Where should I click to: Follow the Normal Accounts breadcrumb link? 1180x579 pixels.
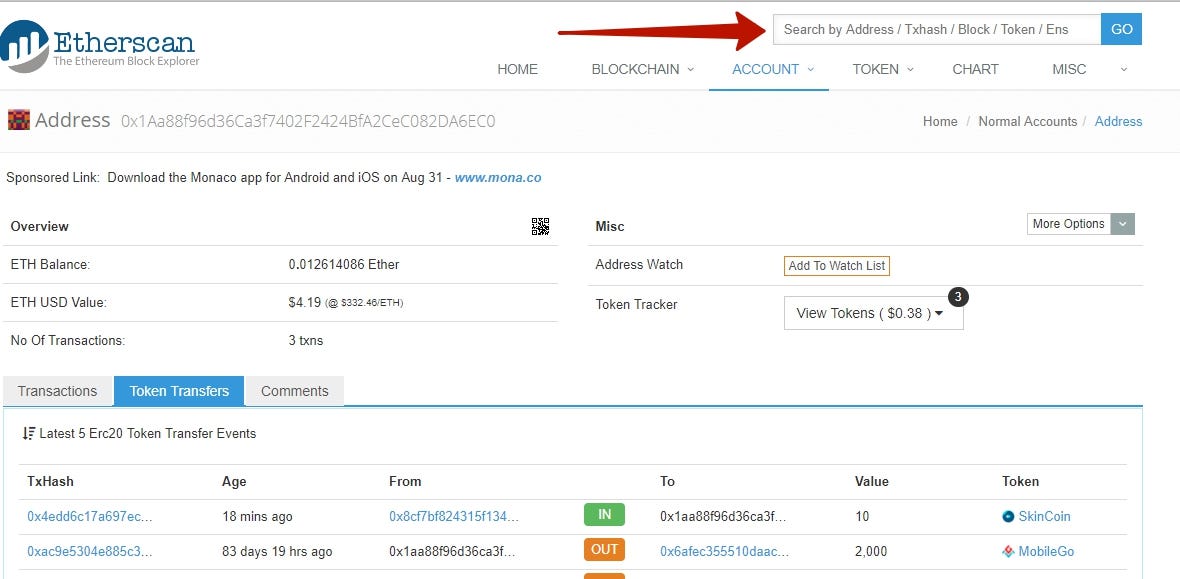[x=1027, y=121]
